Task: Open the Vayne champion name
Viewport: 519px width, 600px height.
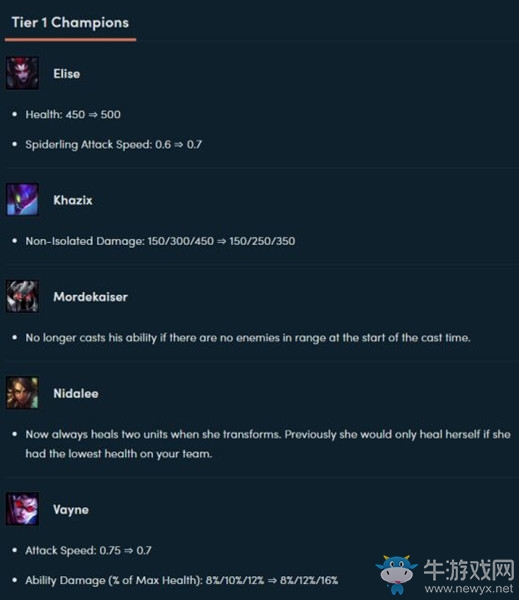Action: click(x=71, y=510)
